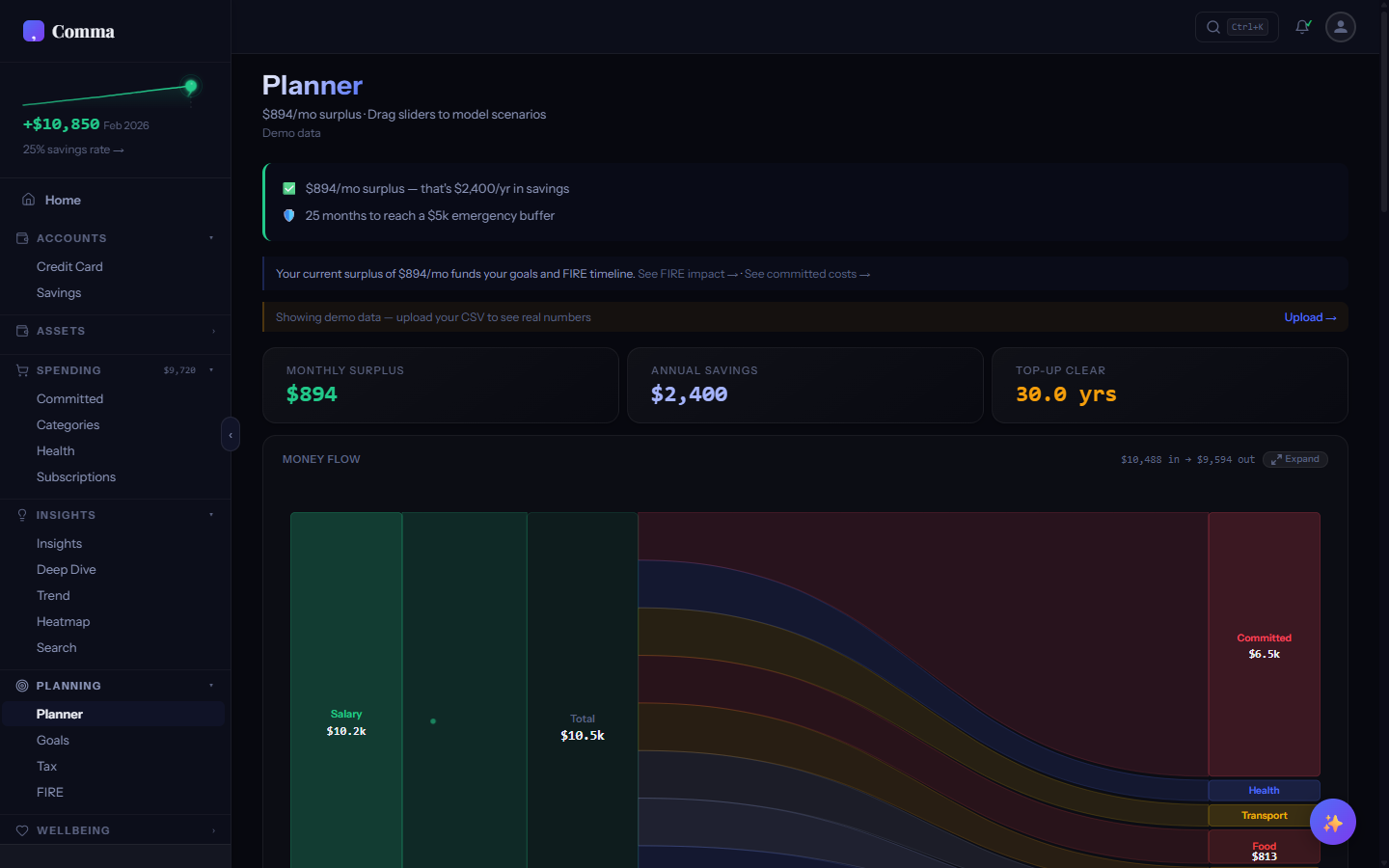The height and width of the screenshot is (868, 1389).
Task: Open the FIRE page in the sidebar
Action: coord(49,792)
